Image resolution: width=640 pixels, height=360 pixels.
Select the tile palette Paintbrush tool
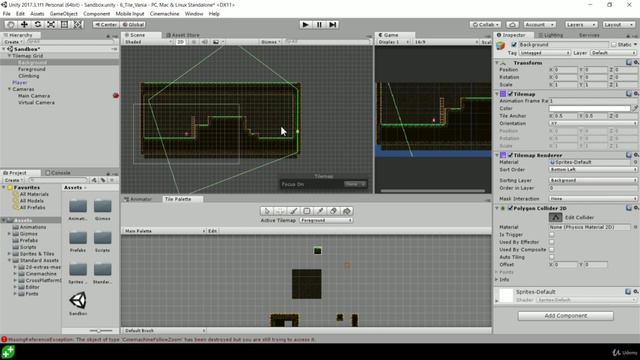coord(293,211)
